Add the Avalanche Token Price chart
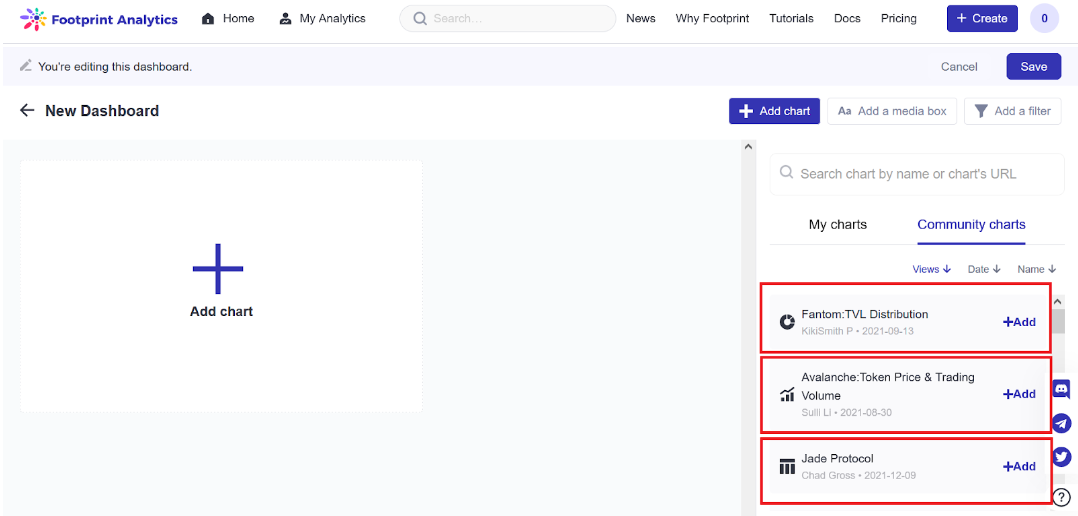 pos(1019,394)
